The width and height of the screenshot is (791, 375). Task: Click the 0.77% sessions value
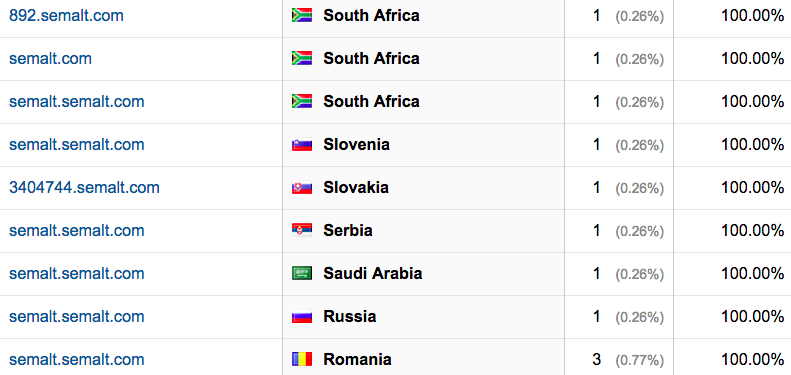tap(640, 360)
